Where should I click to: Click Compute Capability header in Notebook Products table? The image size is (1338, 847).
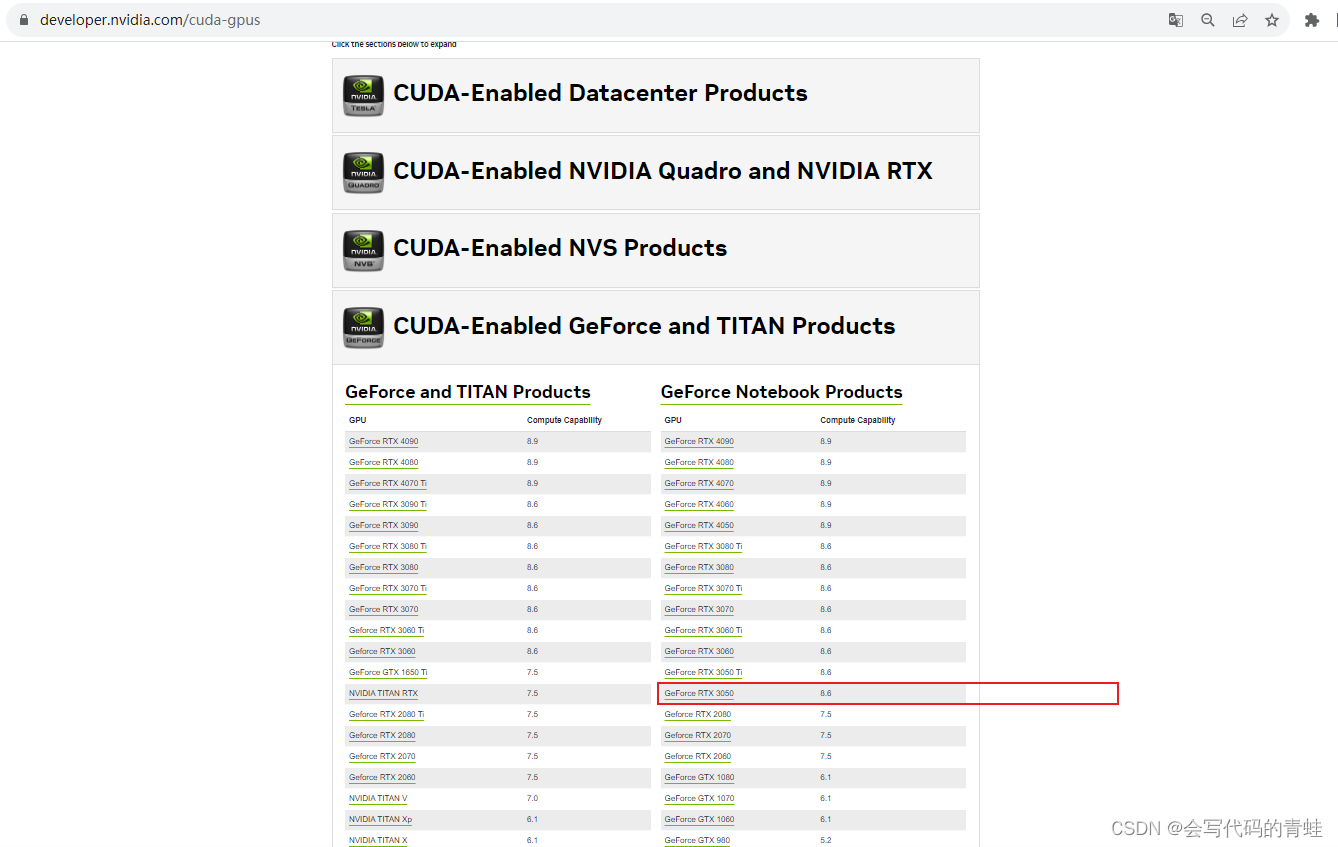pyautogui.click(x=858, y=420)
